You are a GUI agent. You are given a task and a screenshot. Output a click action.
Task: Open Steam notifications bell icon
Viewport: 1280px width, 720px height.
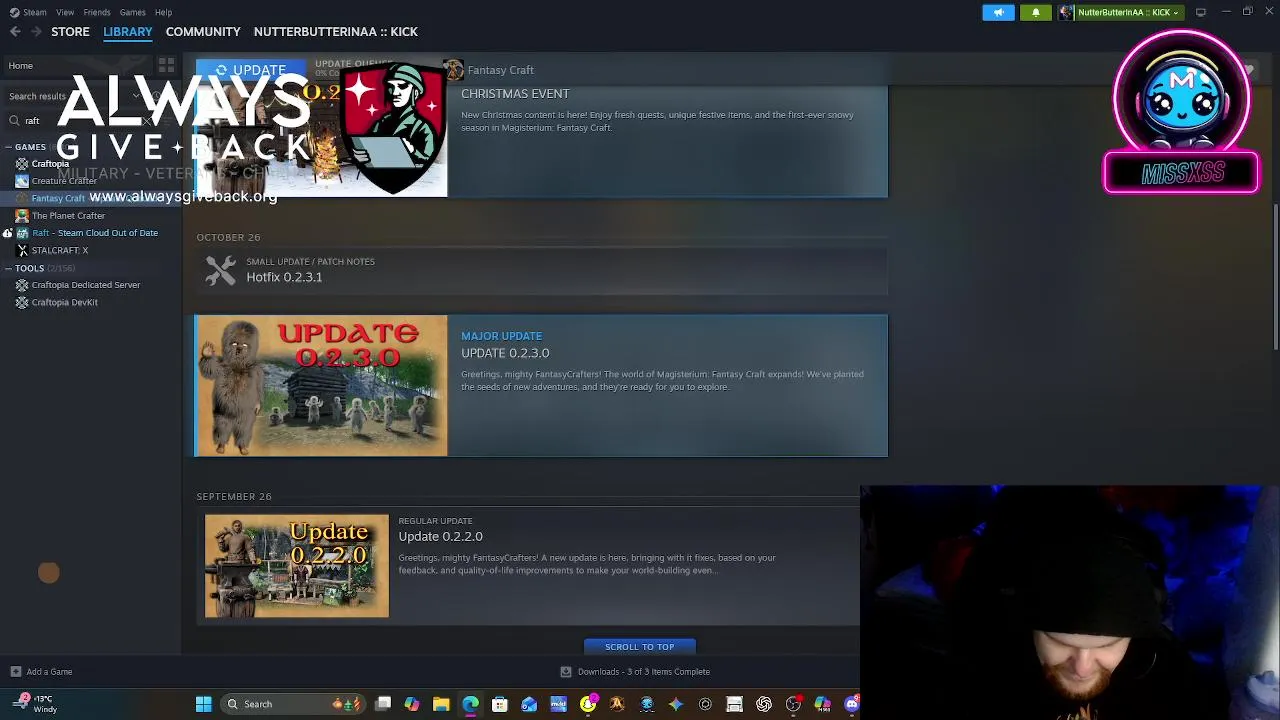tap(1036, 12)
